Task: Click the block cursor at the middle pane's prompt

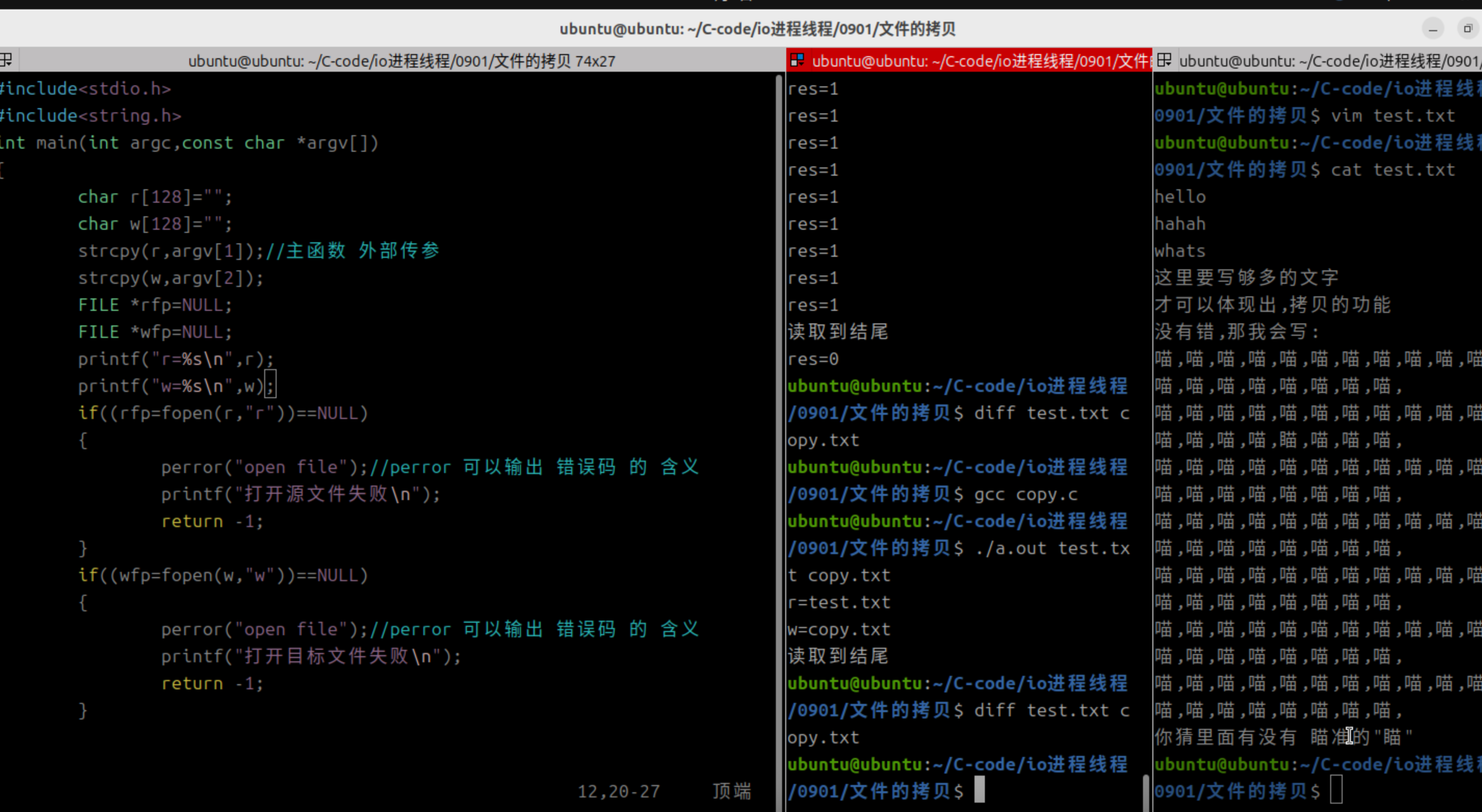Action: pos(980,790)
